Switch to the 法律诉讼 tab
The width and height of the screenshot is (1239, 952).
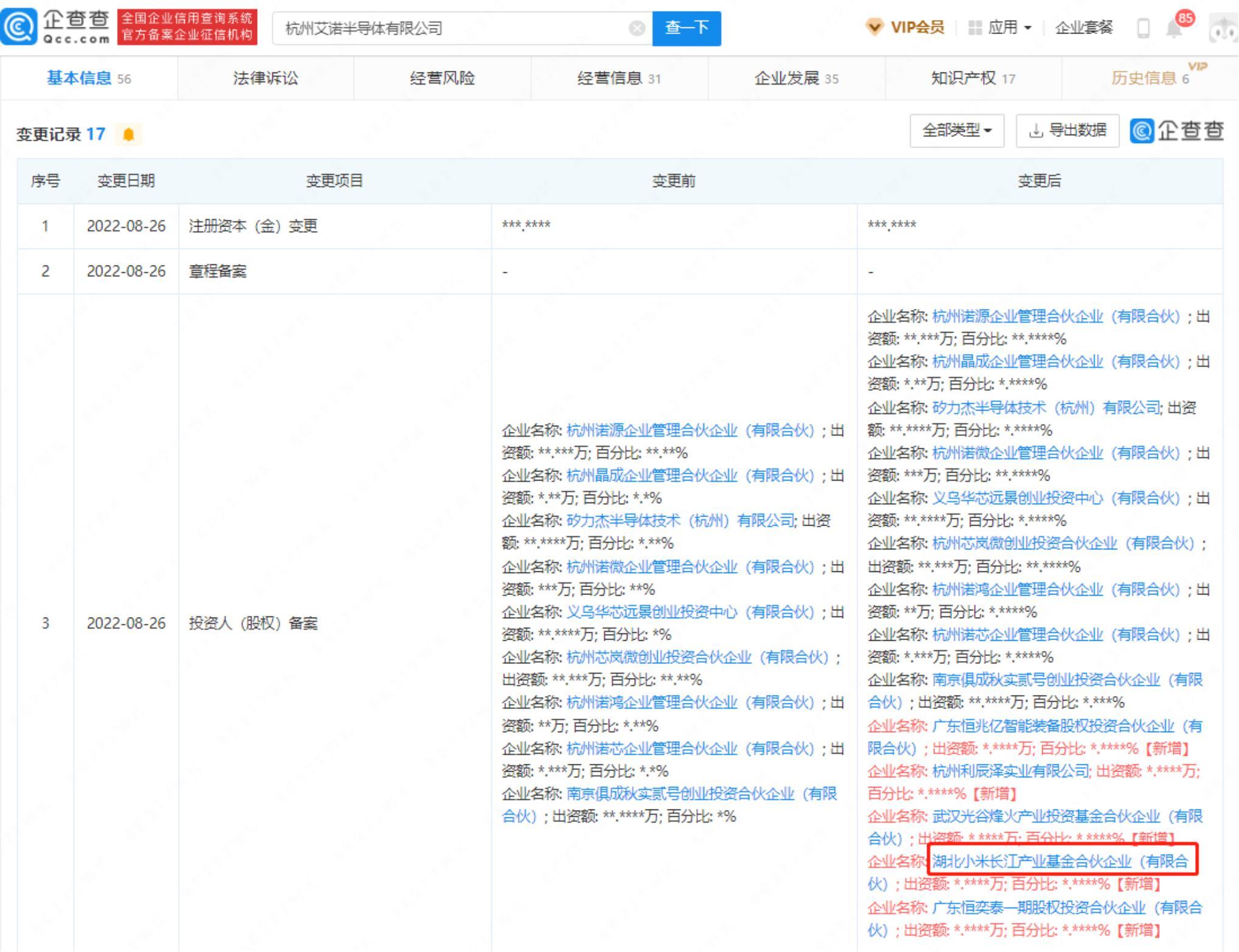(x=266, y=78)
